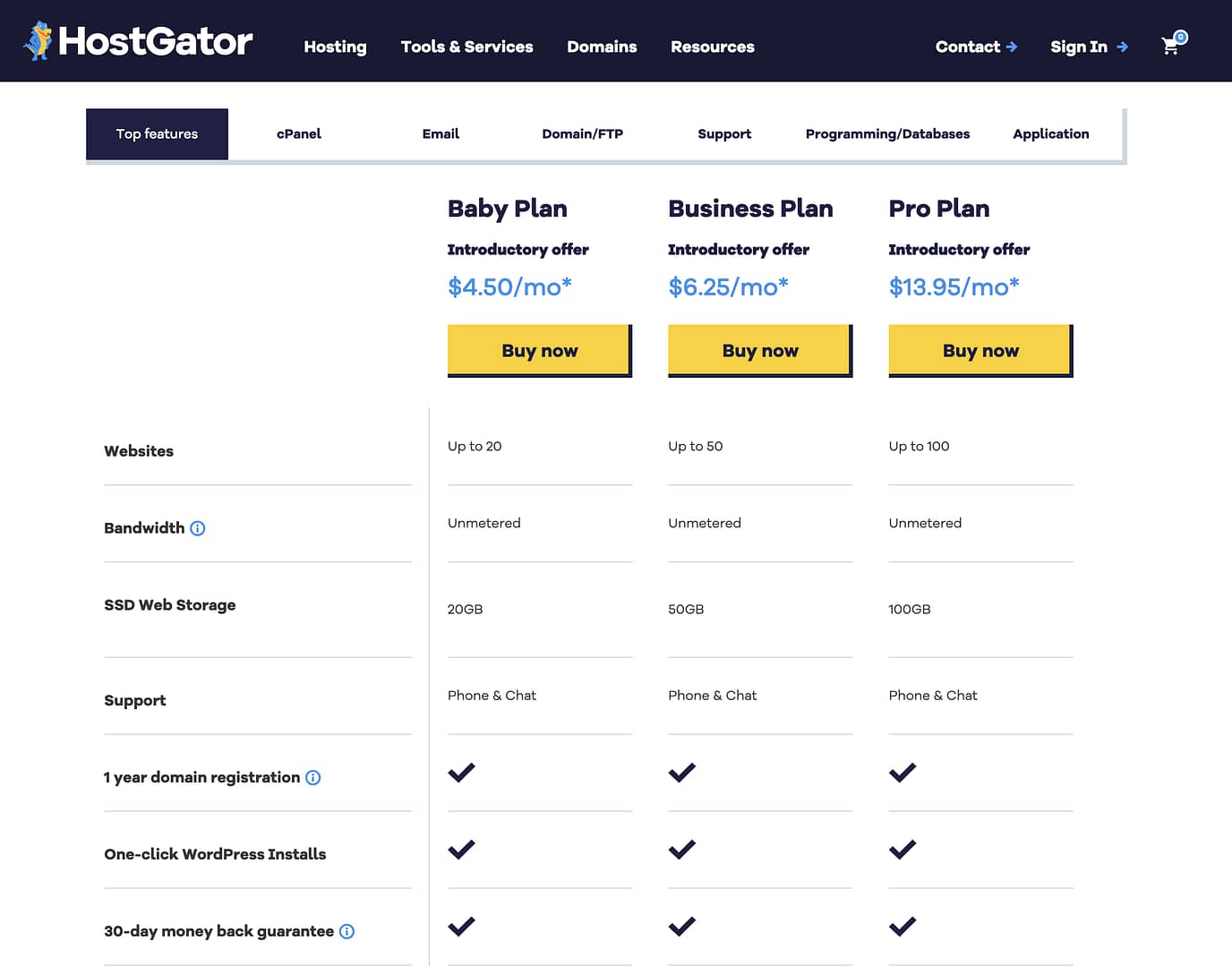
Task: Buy now for the Business Plan
Action: coord(760,350)
